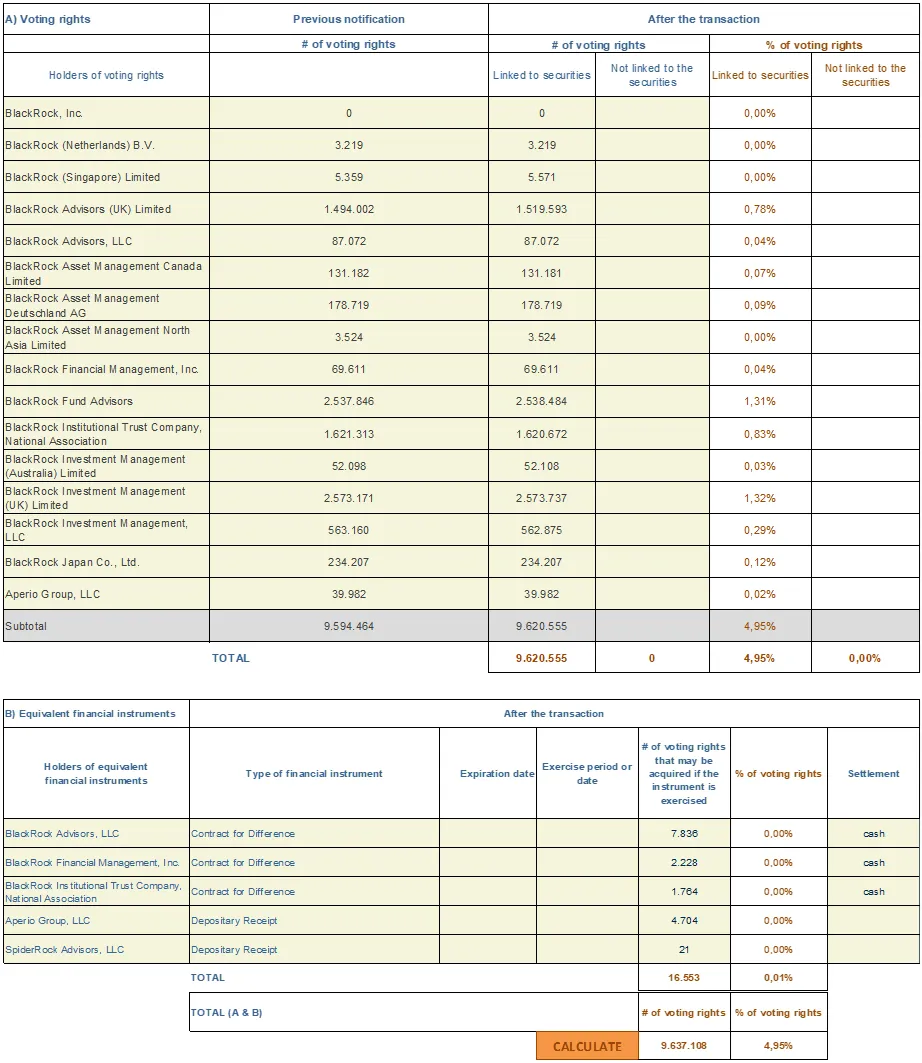Viewport: 922px width, 1063px height.
Task: Click Aperio Group Depositary Receipt cell
Action: 314,920
